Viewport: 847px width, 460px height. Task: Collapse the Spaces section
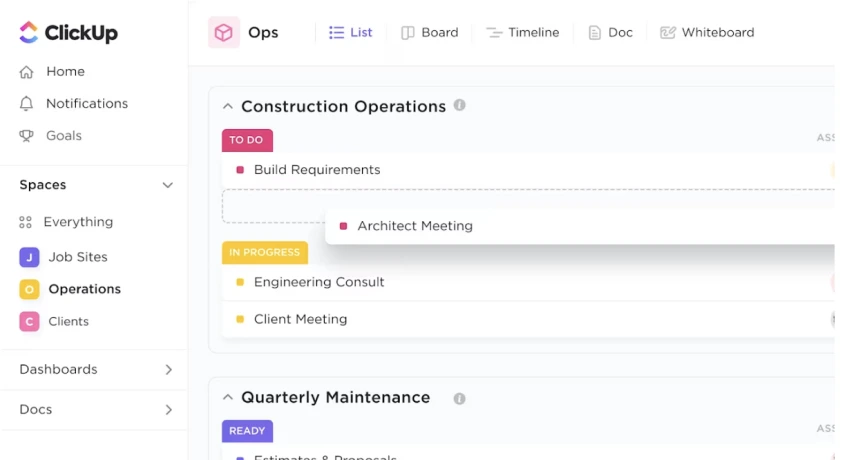pos(167,185)
